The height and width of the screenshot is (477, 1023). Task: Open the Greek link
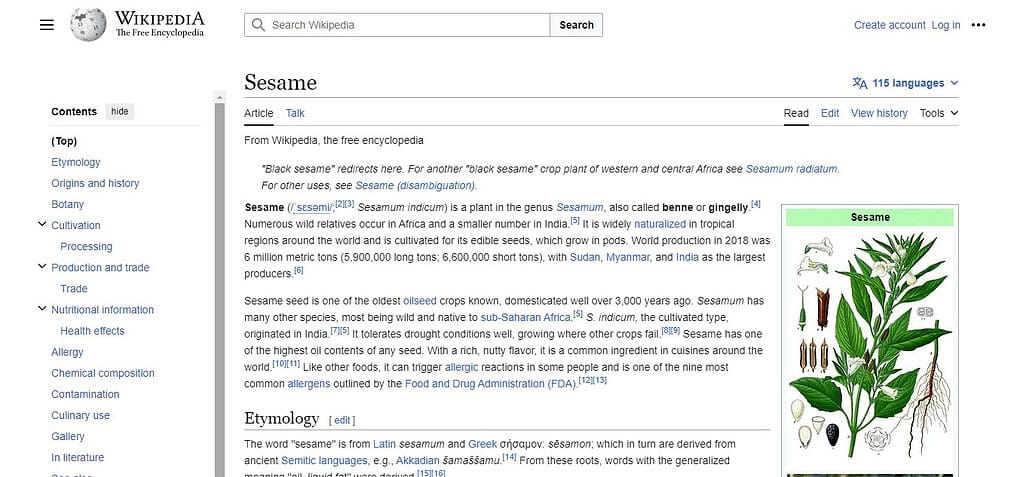pyautogui.click(x=482, y=444)
